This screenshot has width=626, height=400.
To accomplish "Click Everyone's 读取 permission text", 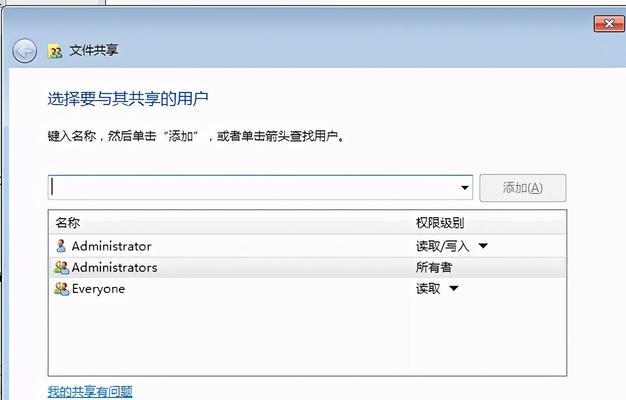I will pos(428,289).
